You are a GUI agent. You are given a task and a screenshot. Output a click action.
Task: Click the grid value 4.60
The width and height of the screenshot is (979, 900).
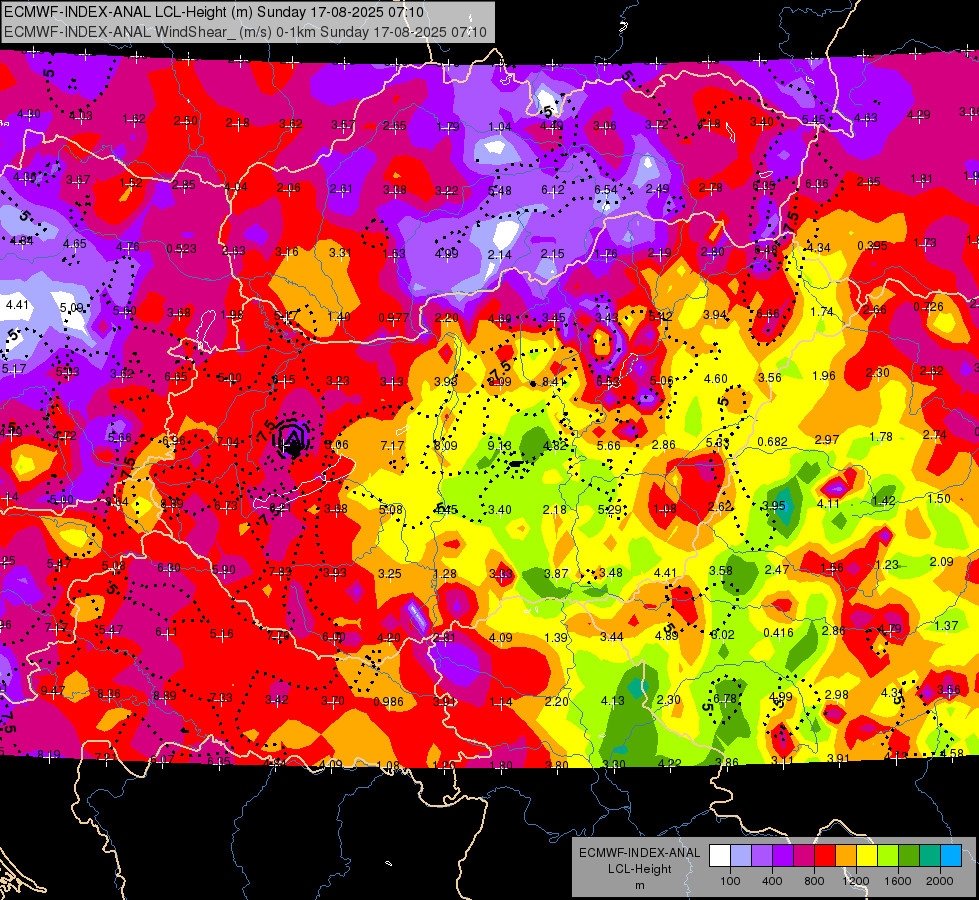click(716, 379)
